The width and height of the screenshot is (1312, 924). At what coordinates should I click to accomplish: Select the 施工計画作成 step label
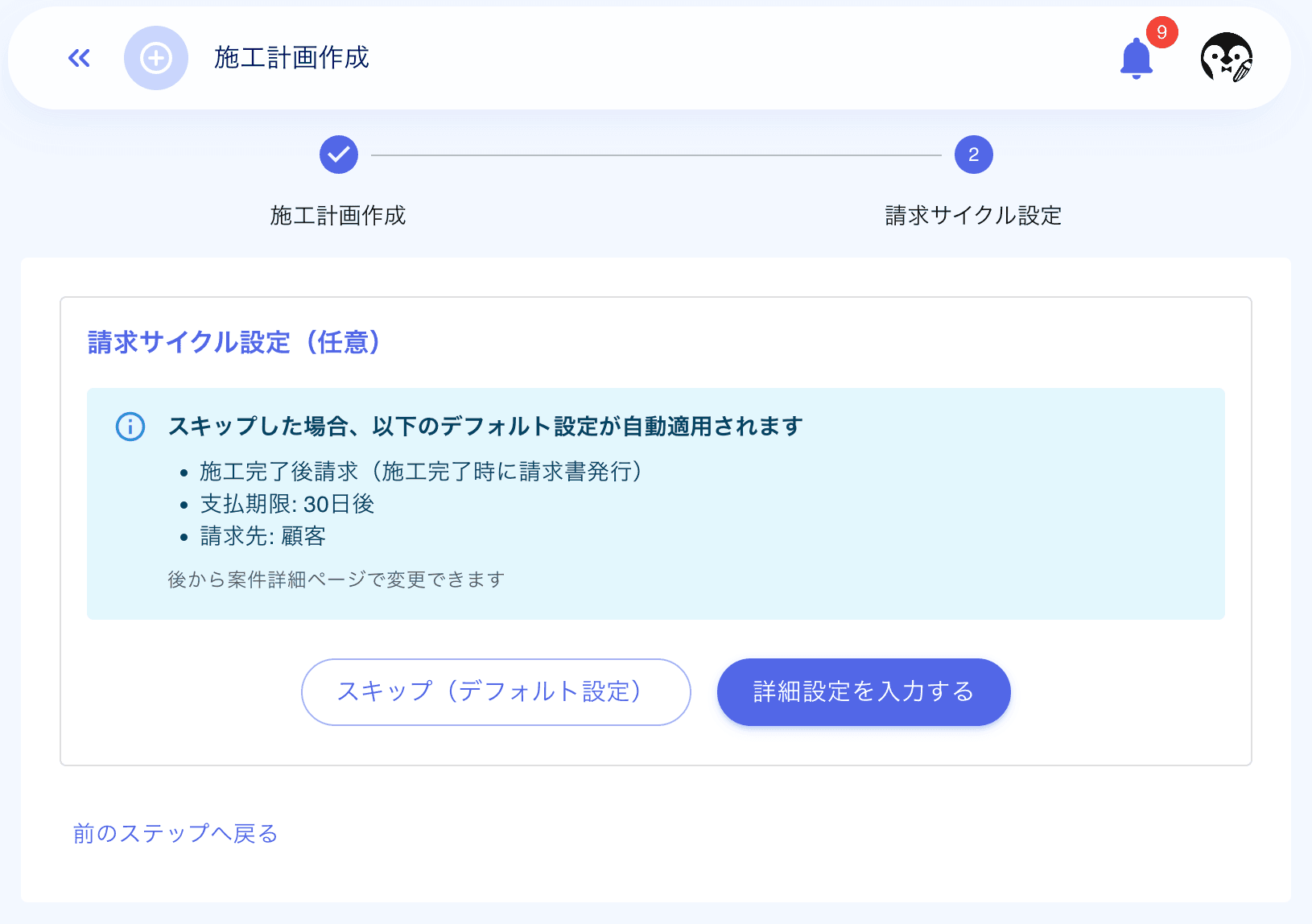coord(338,216)
